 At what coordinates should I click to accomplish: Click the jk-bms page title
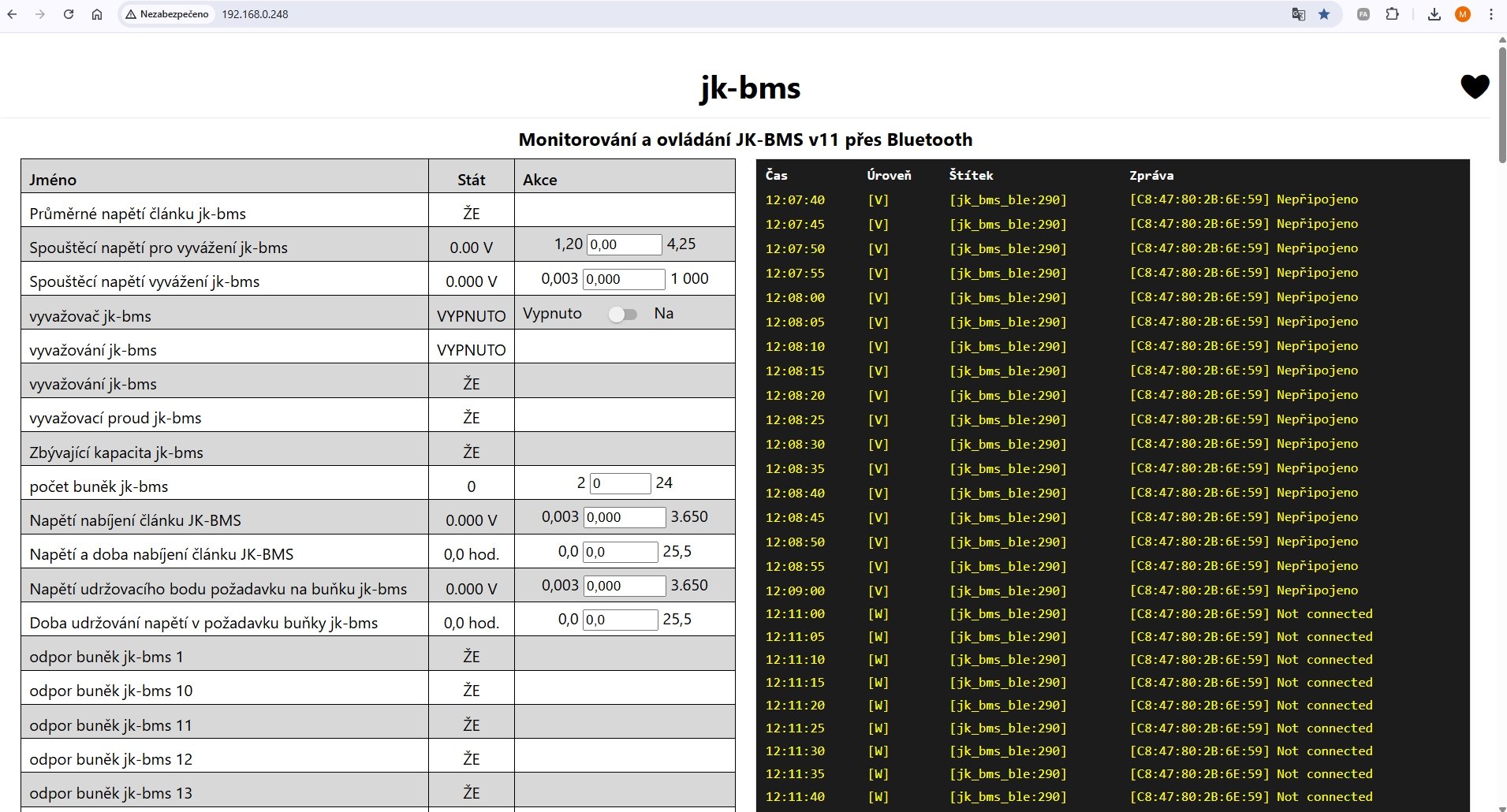(x=750, y=88)
